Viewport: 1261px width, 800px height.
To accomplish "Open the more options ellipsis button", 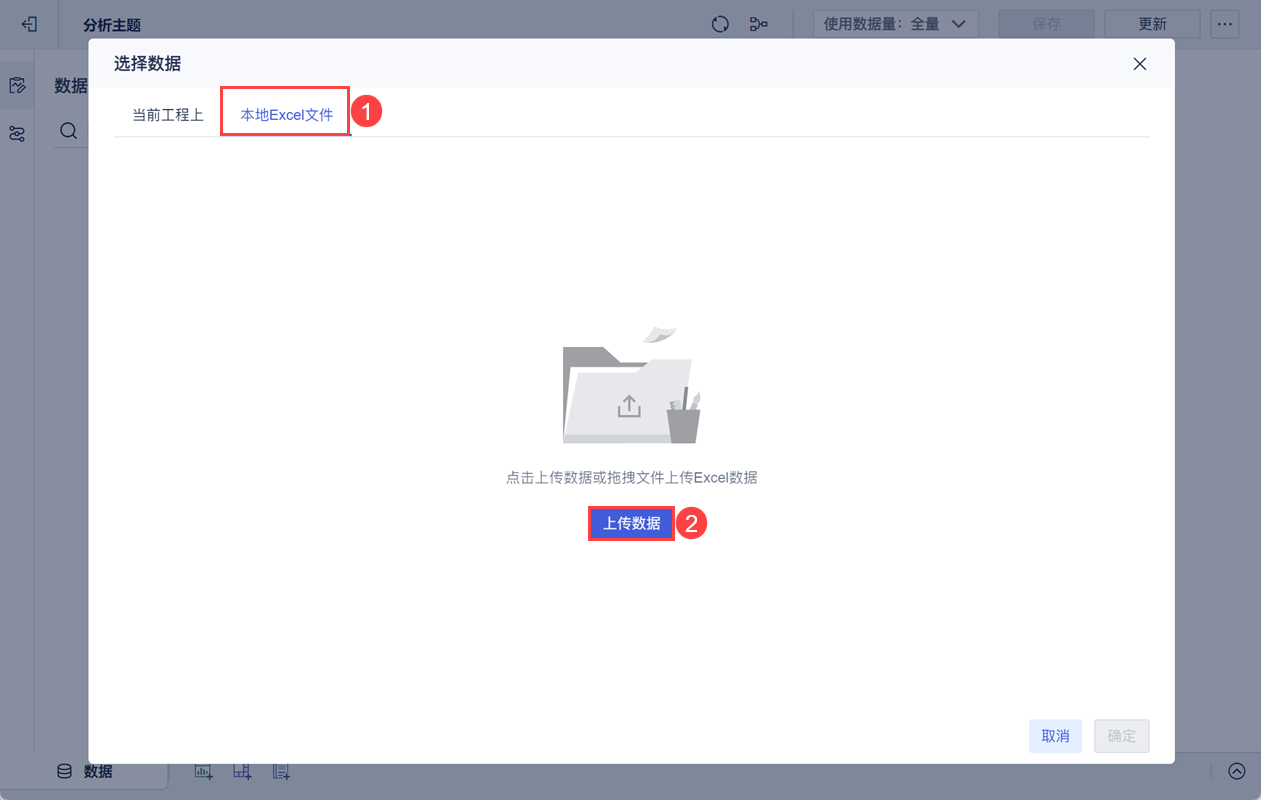I will pyautogui.click(x=1226, y=24).
